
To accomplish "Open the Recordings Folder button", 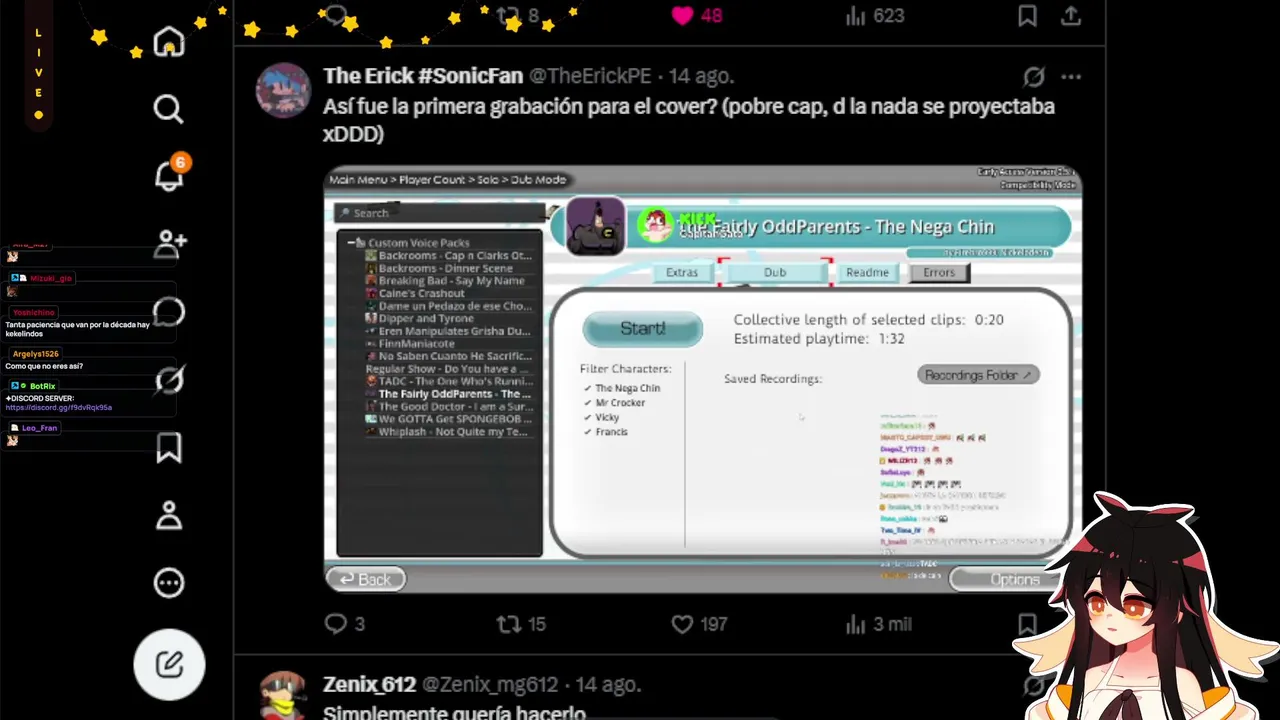I will coord(978,375).
